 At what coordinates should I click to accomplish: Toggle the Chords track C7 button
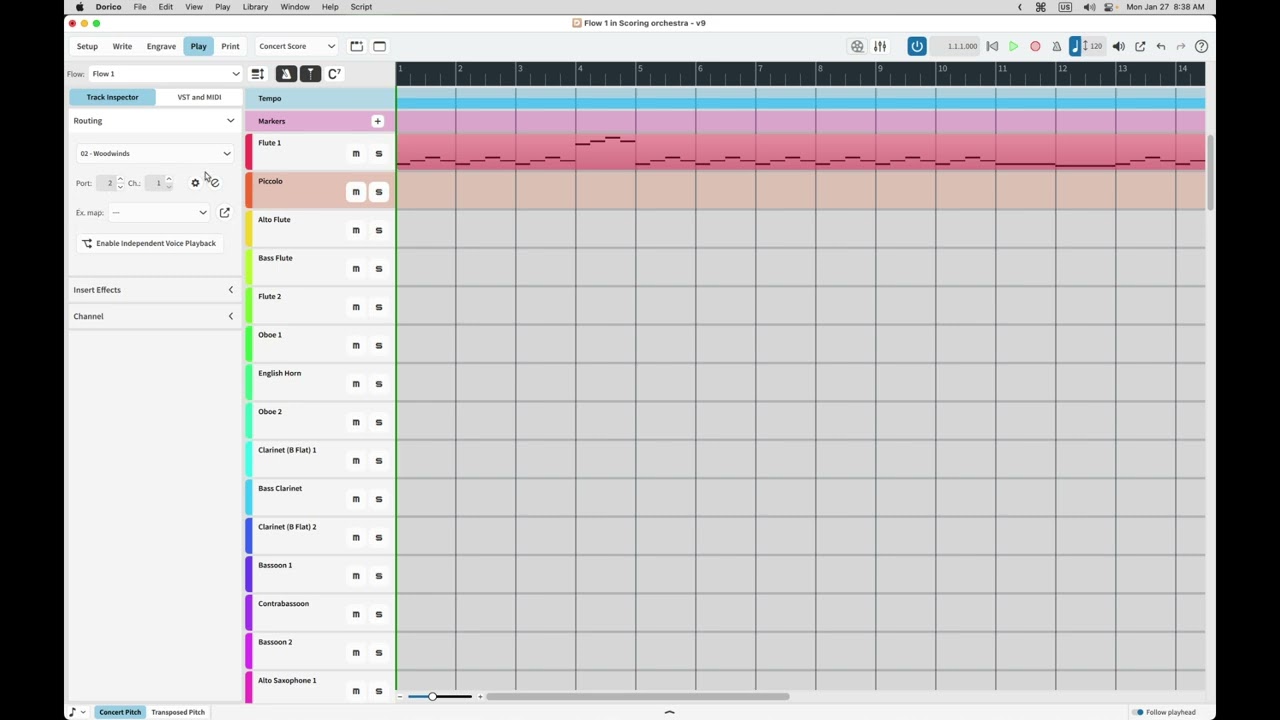pyautogui.click(x=334, y=74)
